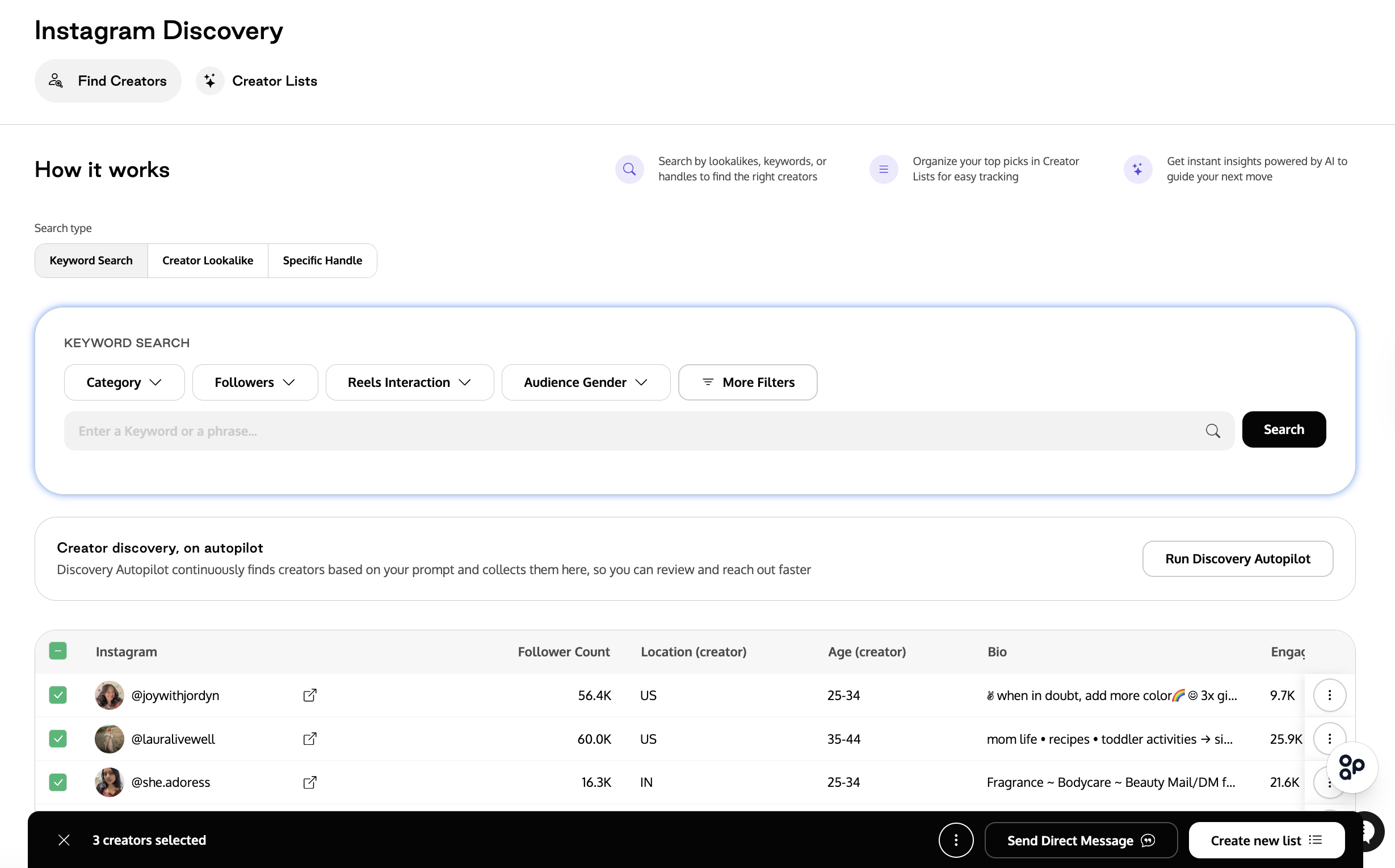
Task: Click the 16.3K follower count cell
Action: [596, 782]
